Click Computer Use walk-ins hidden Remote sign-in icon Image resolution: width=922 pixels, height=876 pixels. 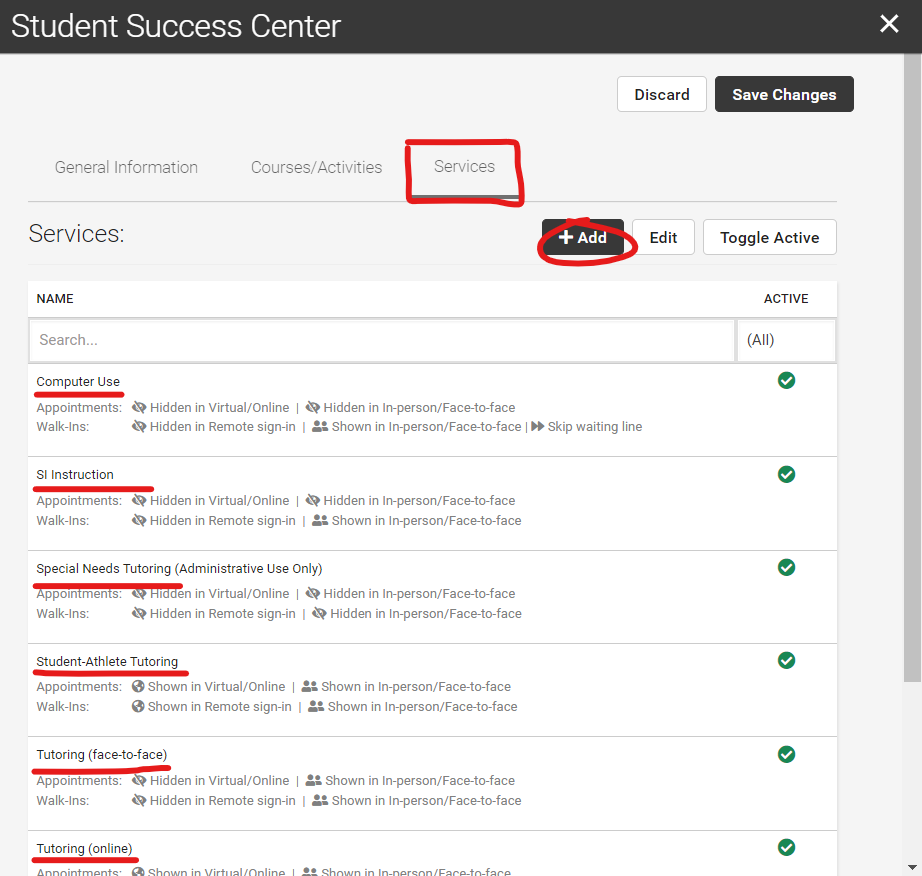(x=139, y=426)
